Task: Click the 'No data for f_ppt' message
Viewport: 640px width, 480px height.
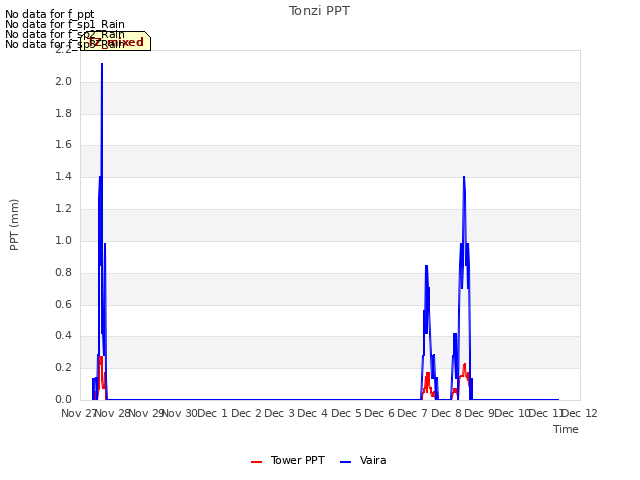Action: click(49, 15)
